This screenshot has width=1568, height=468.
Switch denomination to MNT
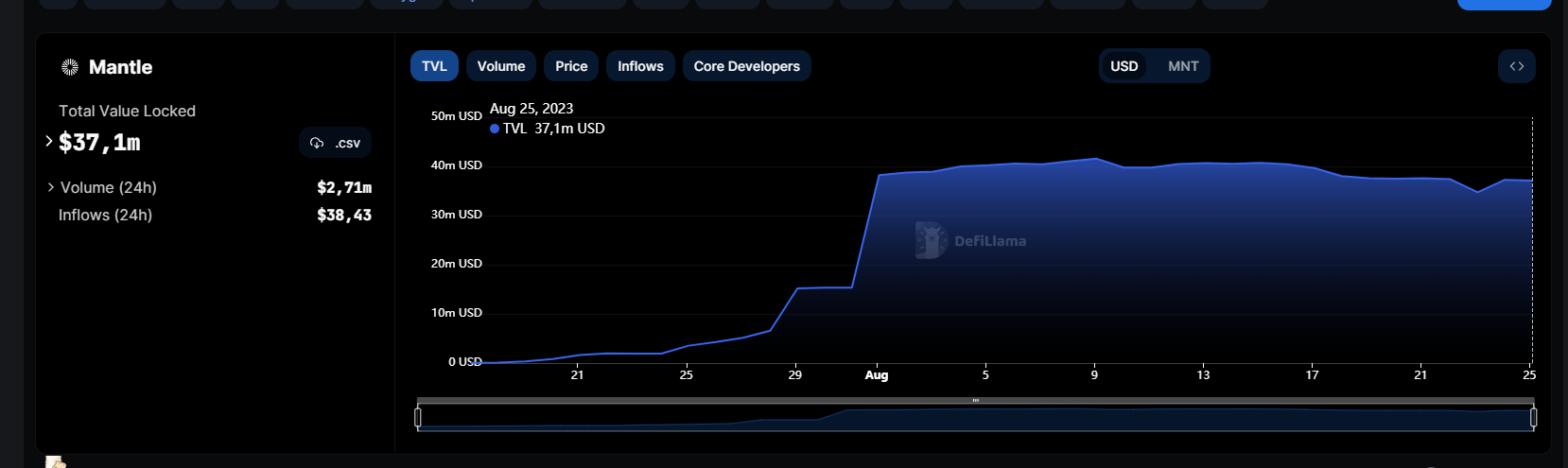tap(1183, 66)
